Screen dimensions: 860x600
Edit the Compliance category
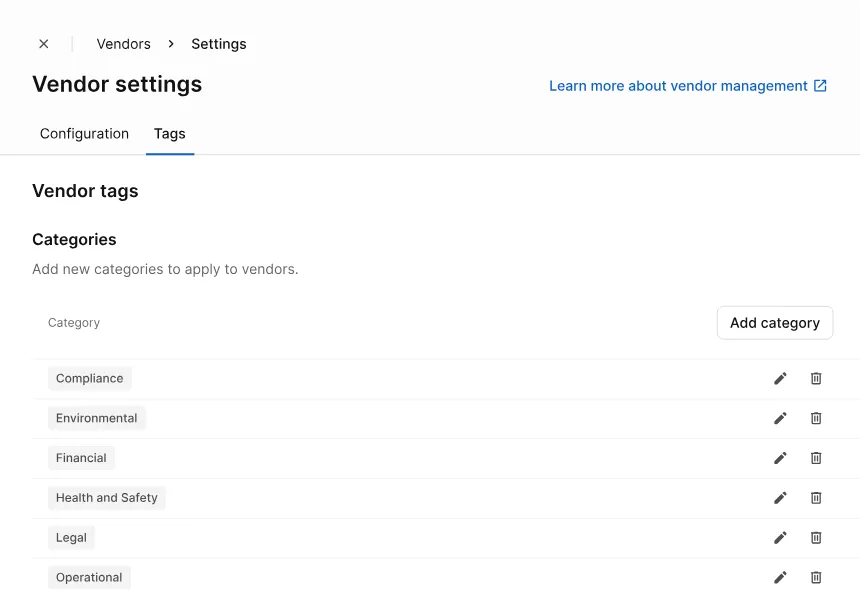pos(780,379)
